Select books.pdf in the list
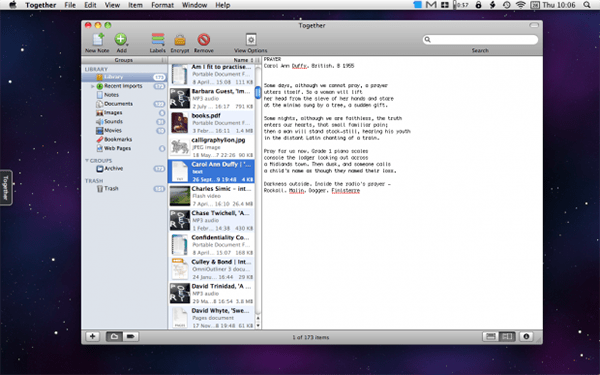 [211, 123]
